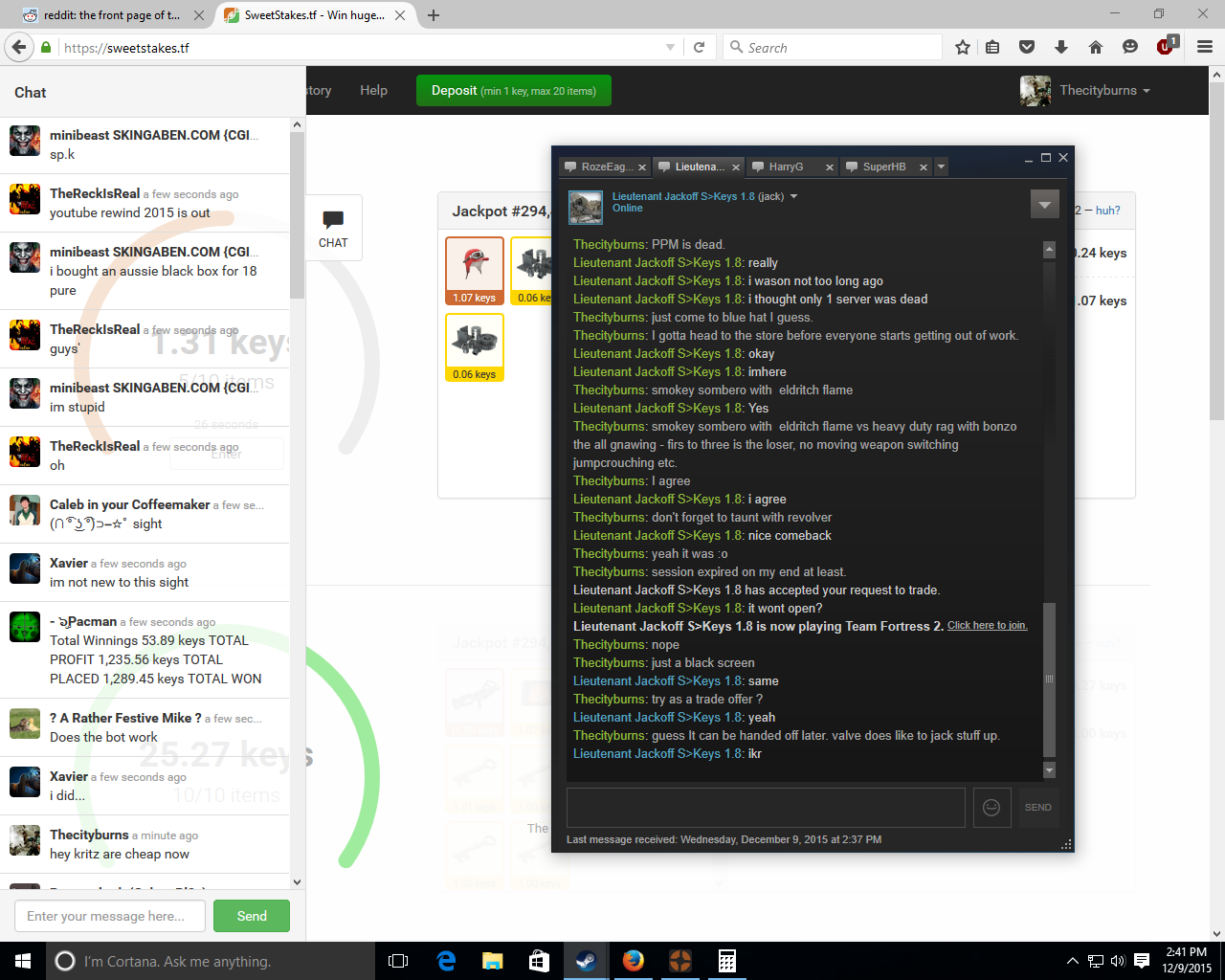Click the Firefox home icon
The height and width of the screenshot is (980, 1225).
1096,47
